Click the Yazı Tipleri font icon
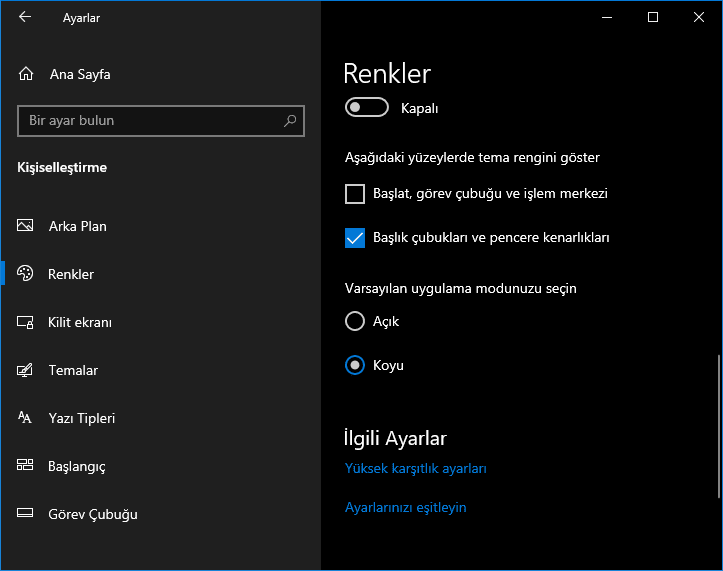This screenshot has width=723, height=571. 25,417
